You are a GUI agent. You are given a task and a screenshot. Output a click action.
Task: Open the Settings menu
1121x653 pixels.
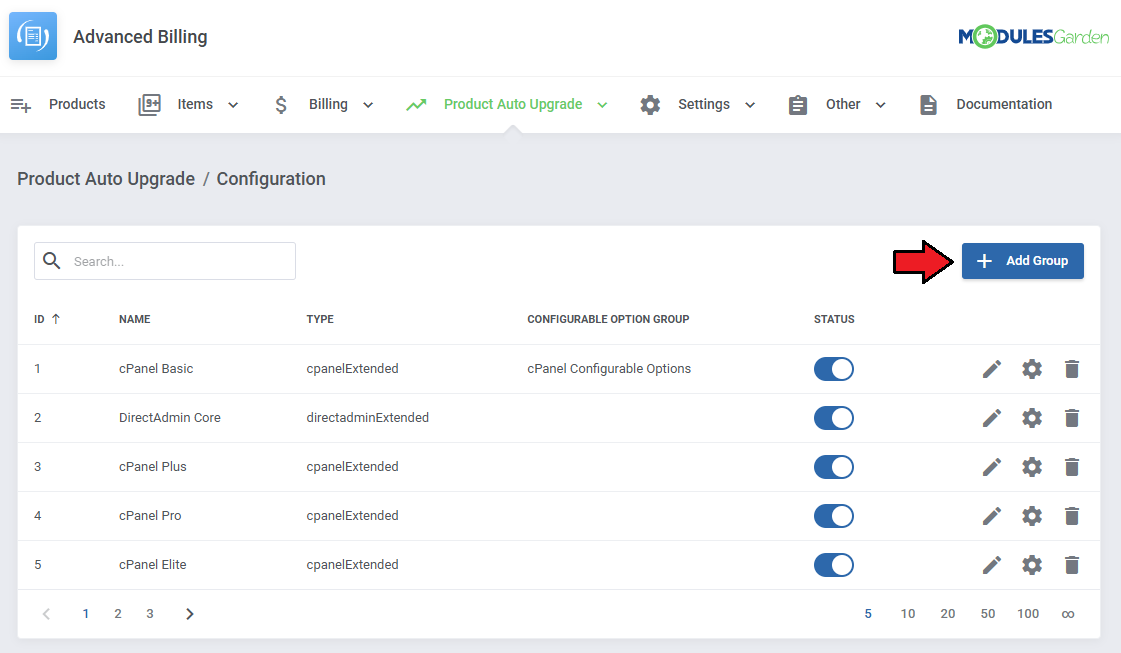[x=704, y=104]
